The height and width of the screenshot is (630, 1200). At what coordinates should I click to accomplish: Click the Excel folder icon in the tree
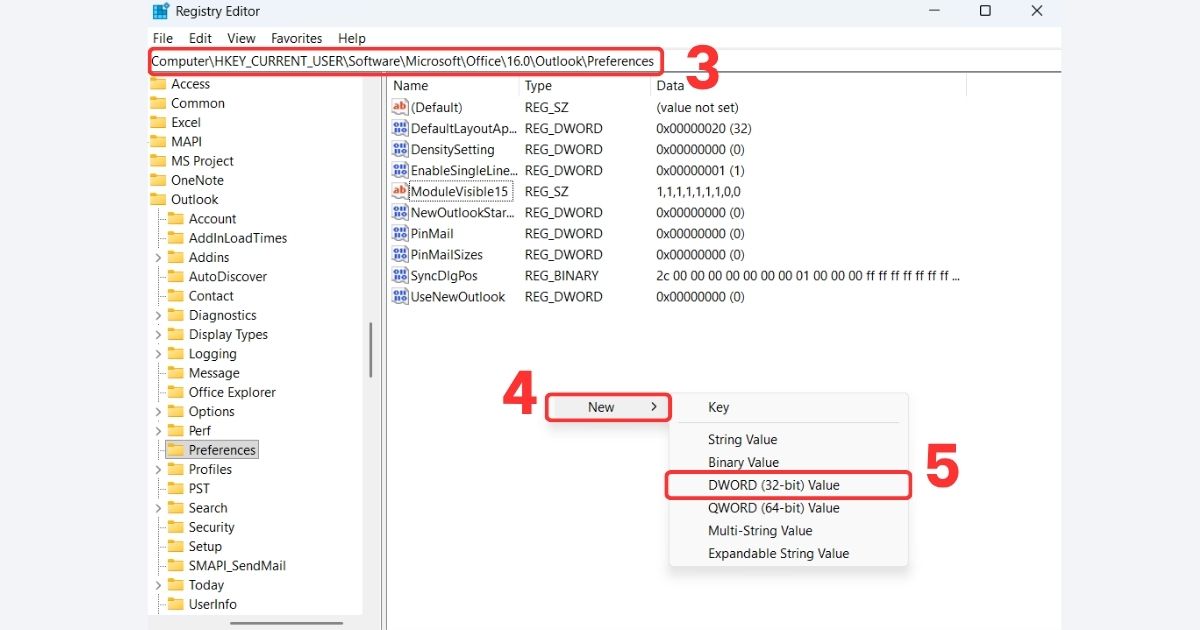[x=160, y=122]
